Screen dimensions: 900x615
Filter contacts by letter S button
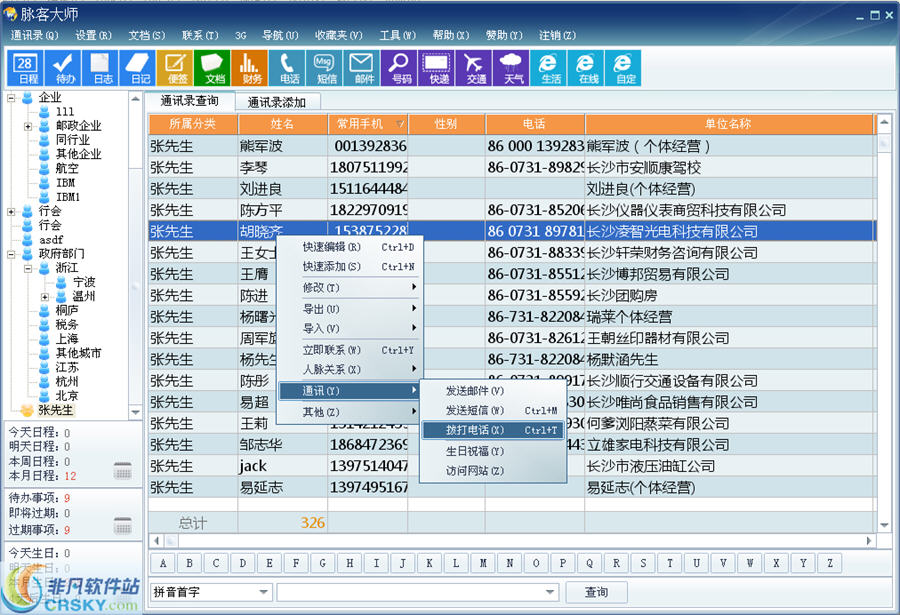[x=643, y=563]
